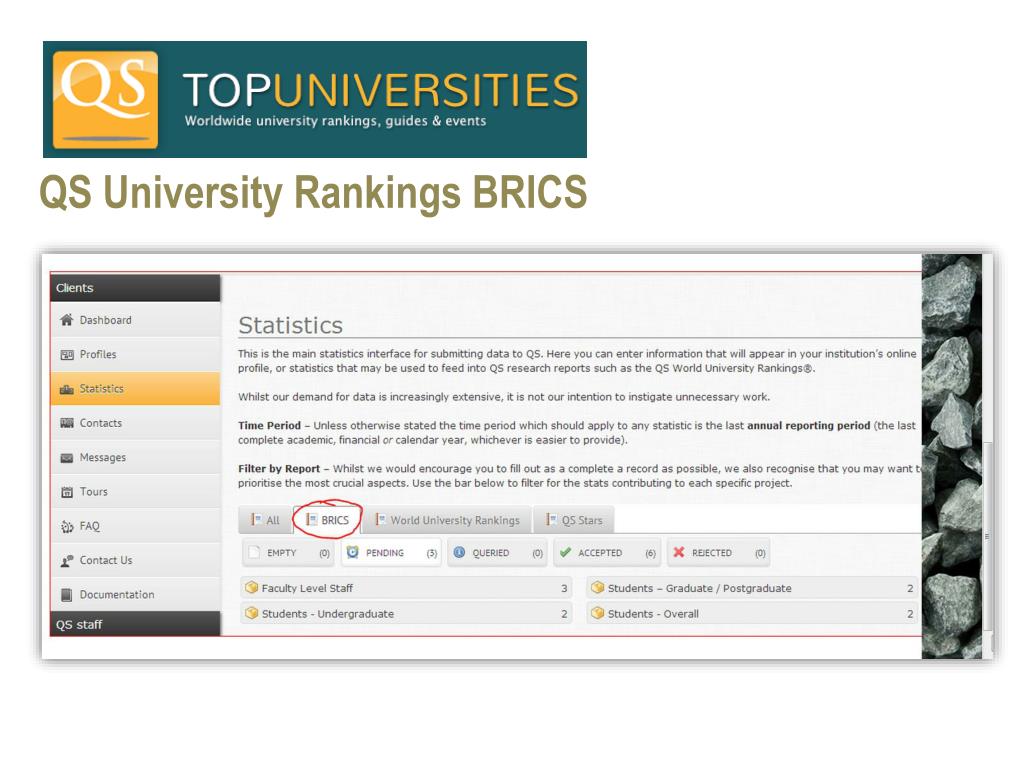Click the Messages envelope icon

coord(67,458)
